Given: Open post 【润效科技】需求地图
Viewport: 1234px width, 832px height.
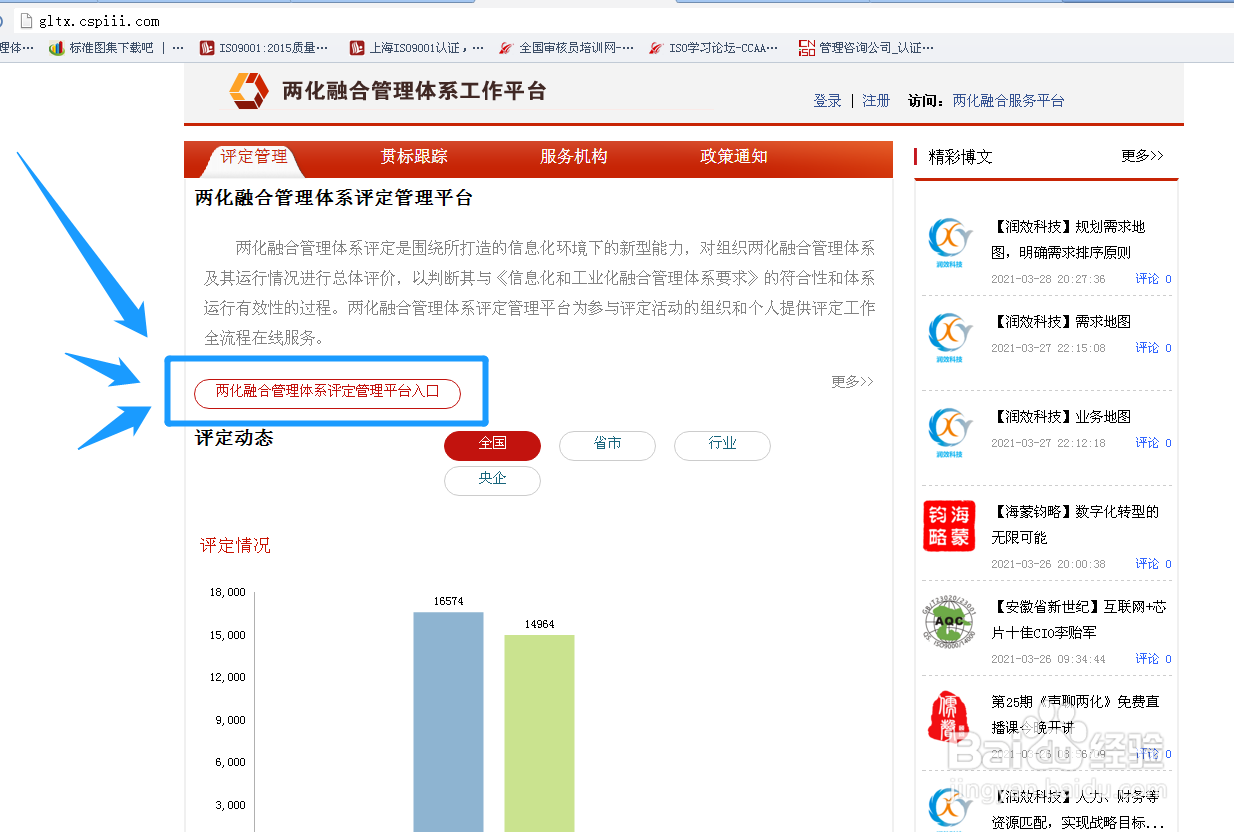Looking at the screenshot, I should [1061, 322].
